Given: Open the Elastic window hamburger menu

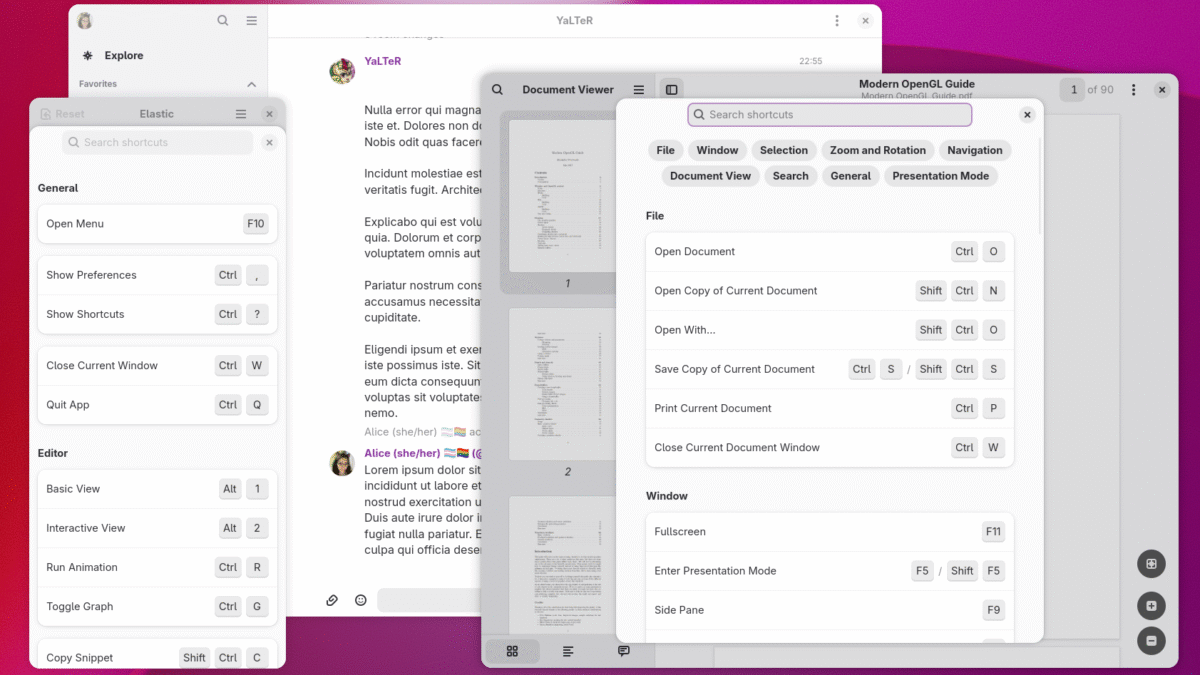Looking at the screenshot, I should (x=241, y=114).
